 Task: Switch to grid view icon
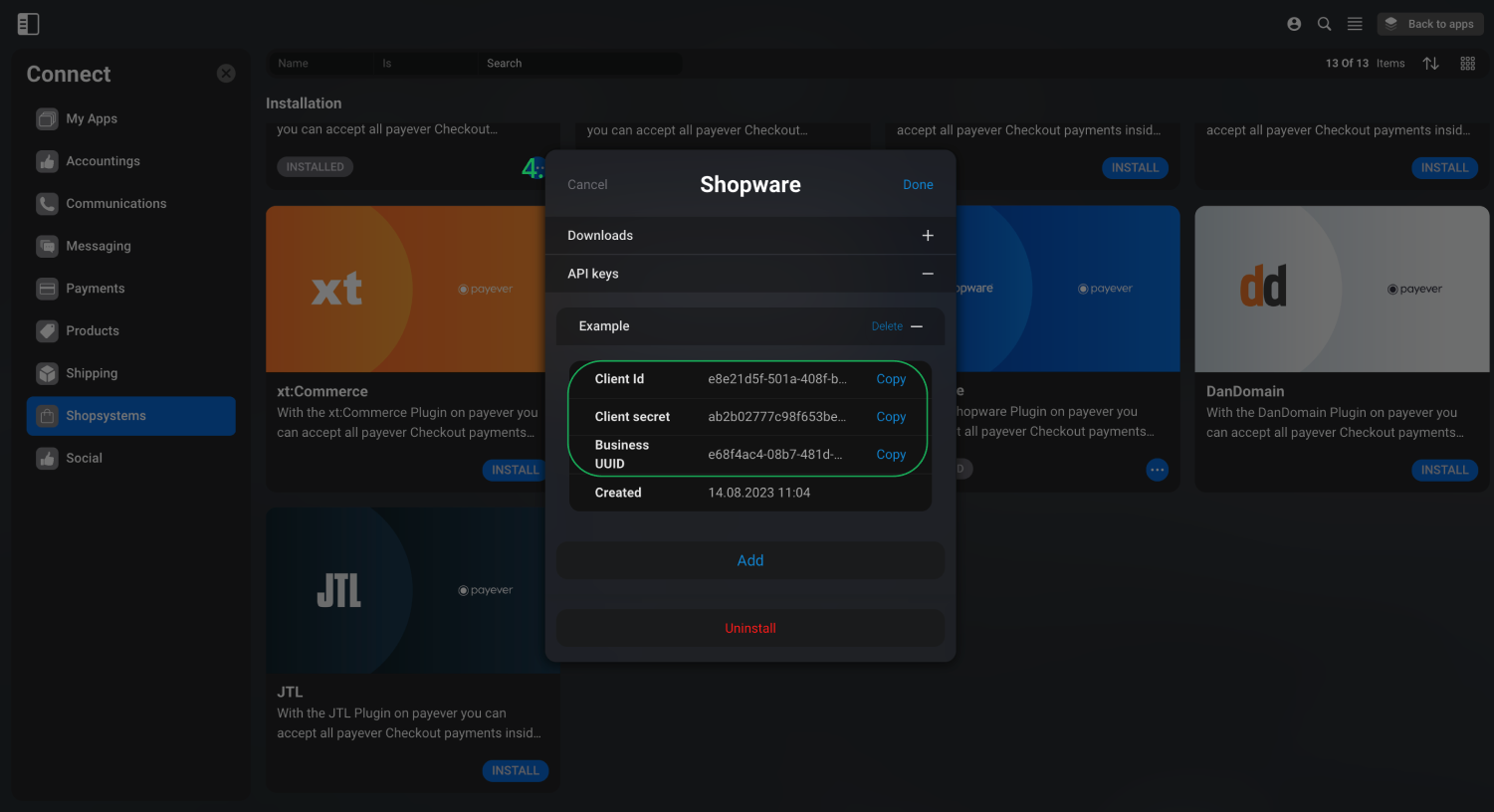1467,63
